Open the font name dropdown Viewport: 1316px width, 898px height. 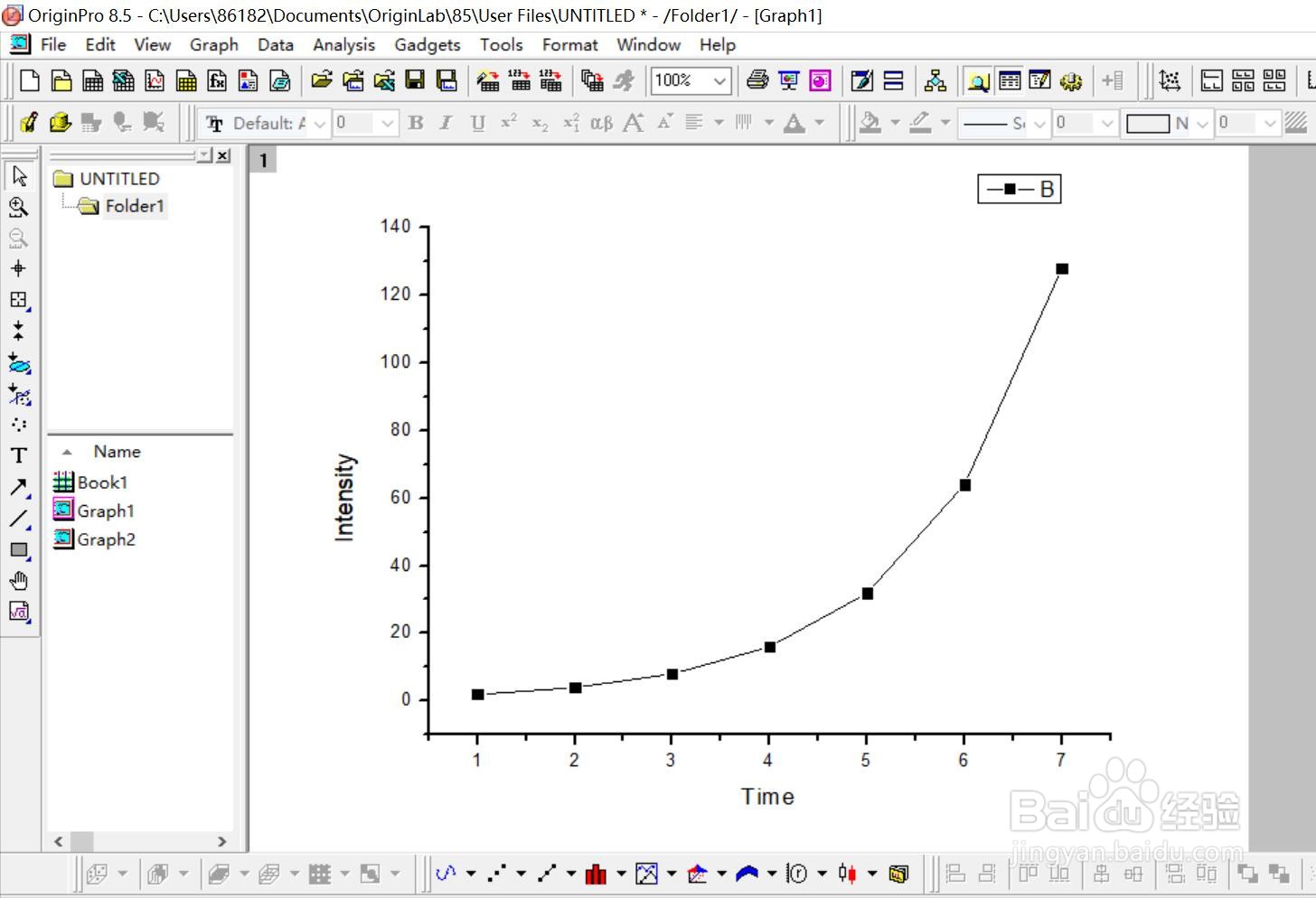(320, 123)
